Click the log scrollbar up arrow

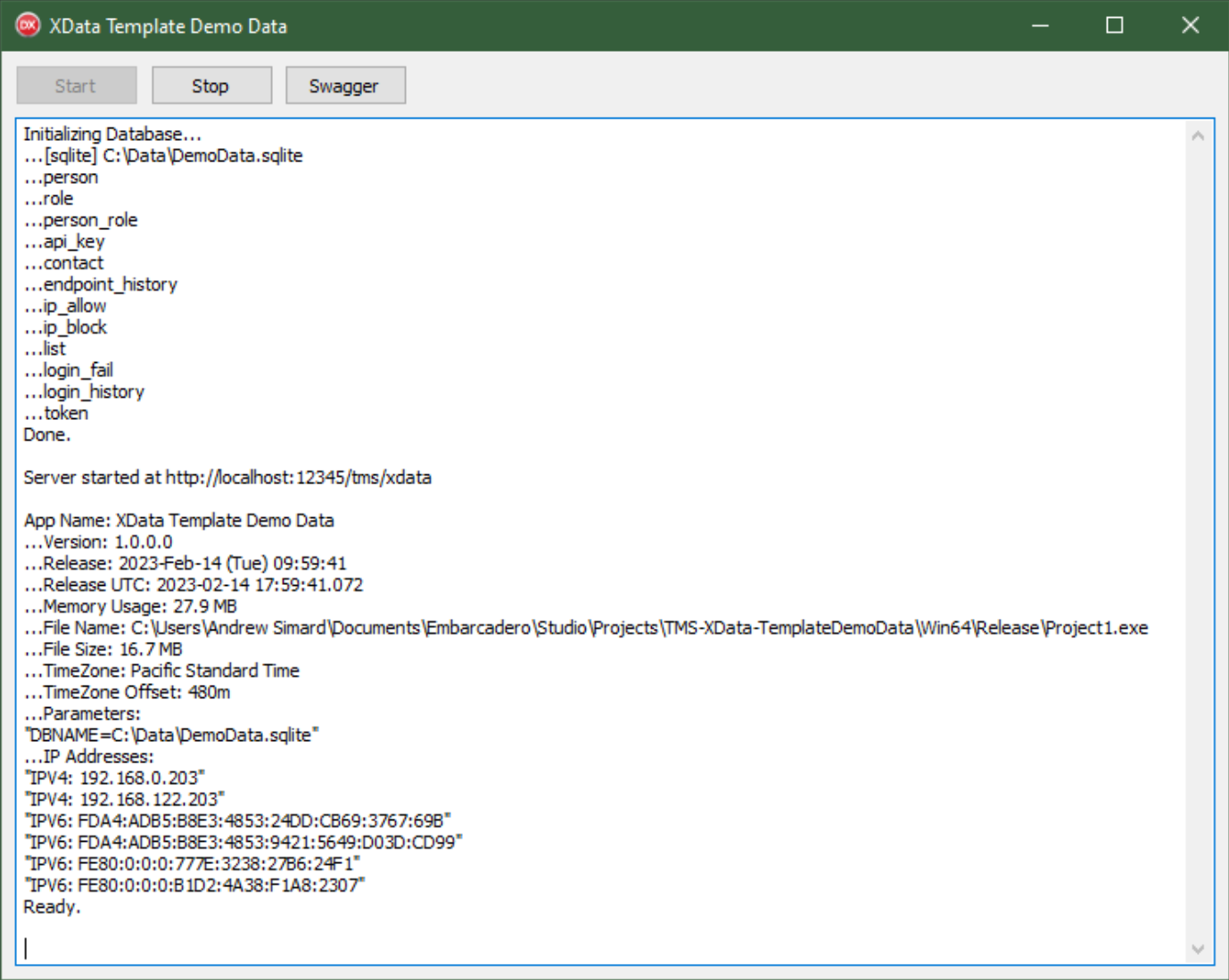click(1198, 136)
